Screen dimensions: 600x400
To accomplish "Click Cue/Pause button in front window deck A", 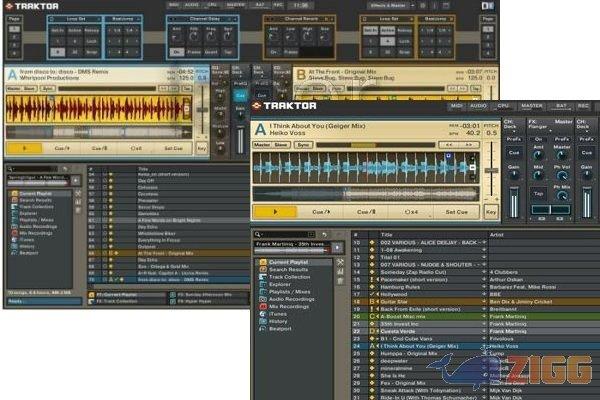I will pyautogui.click(x=366, y=212).
